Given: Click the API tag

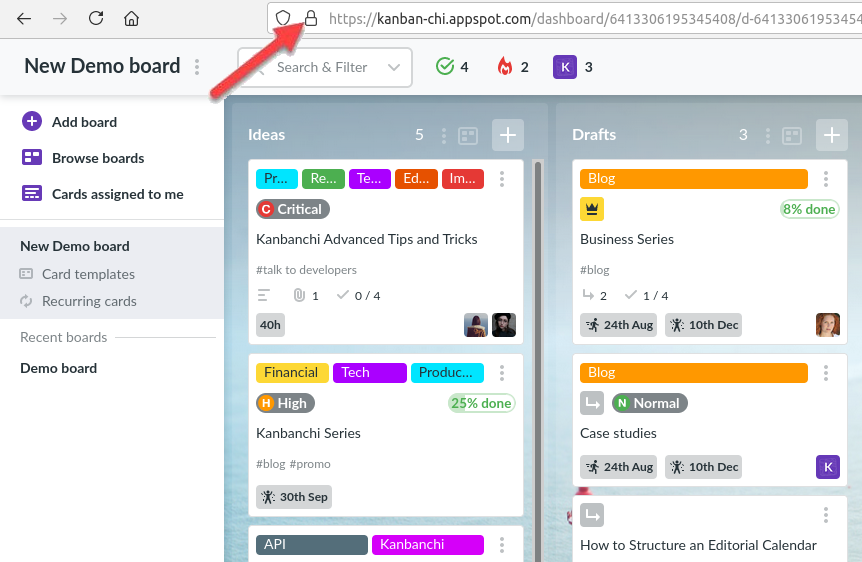Looking at the screenshot, I should tap(312, 545).
